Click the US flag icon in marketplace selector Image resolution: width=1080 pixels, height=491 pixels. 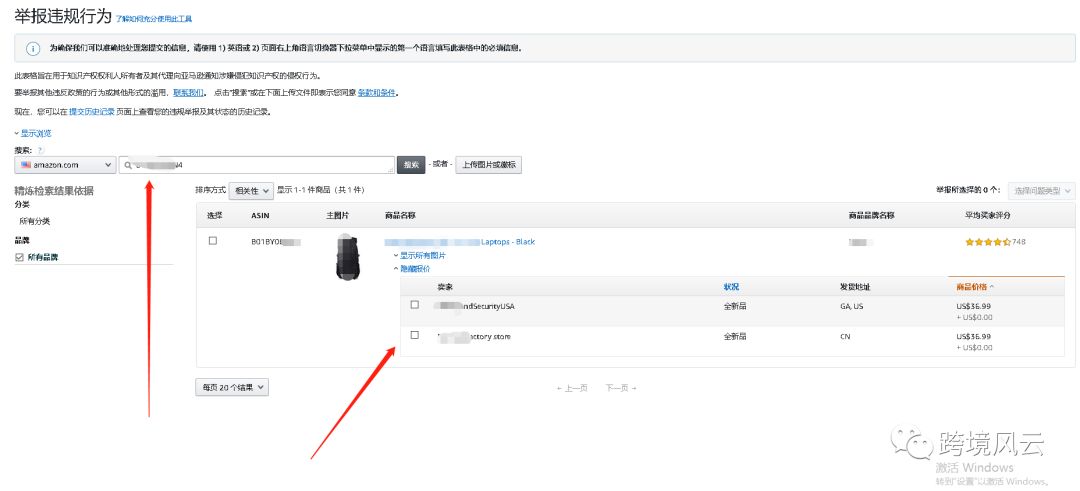point(24,165)
